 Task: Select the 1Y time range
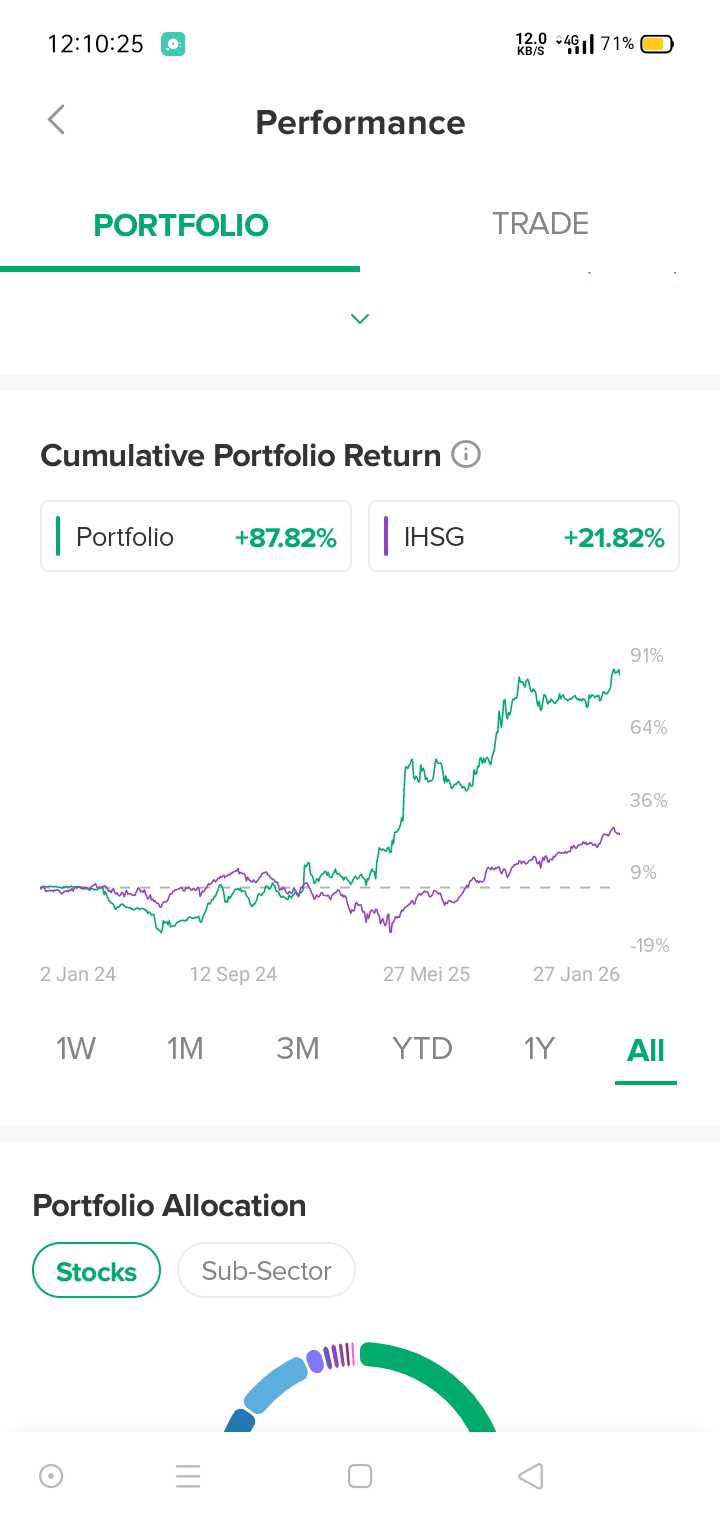539,1049
